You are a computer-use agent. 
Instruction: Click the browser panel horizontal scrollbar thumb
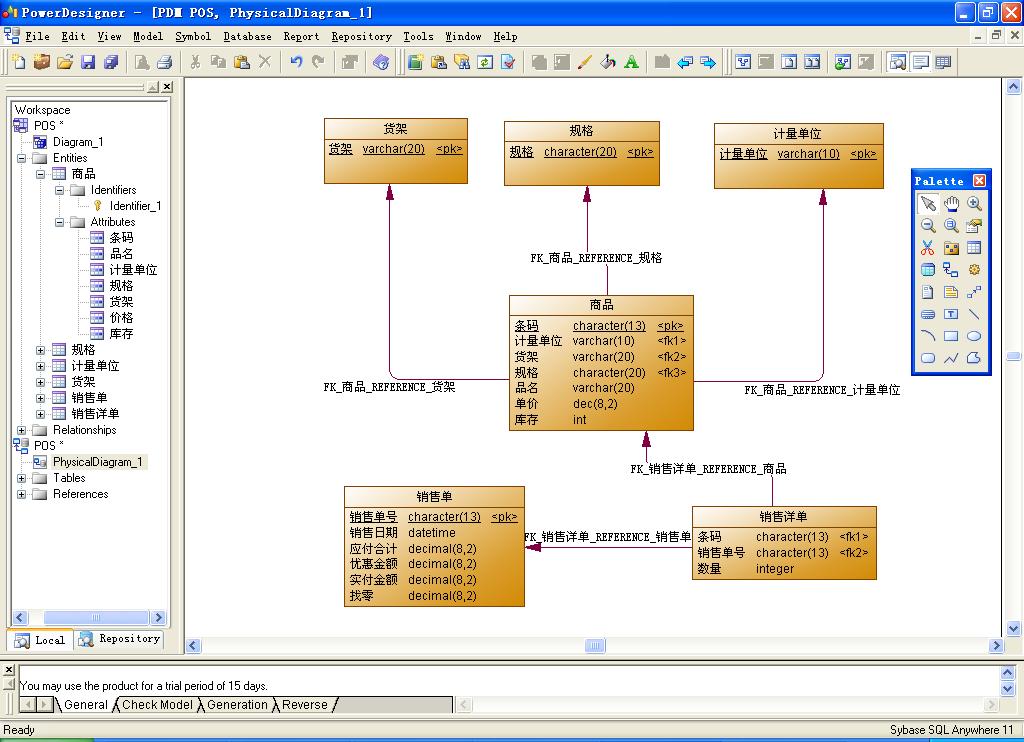(96, 617)
